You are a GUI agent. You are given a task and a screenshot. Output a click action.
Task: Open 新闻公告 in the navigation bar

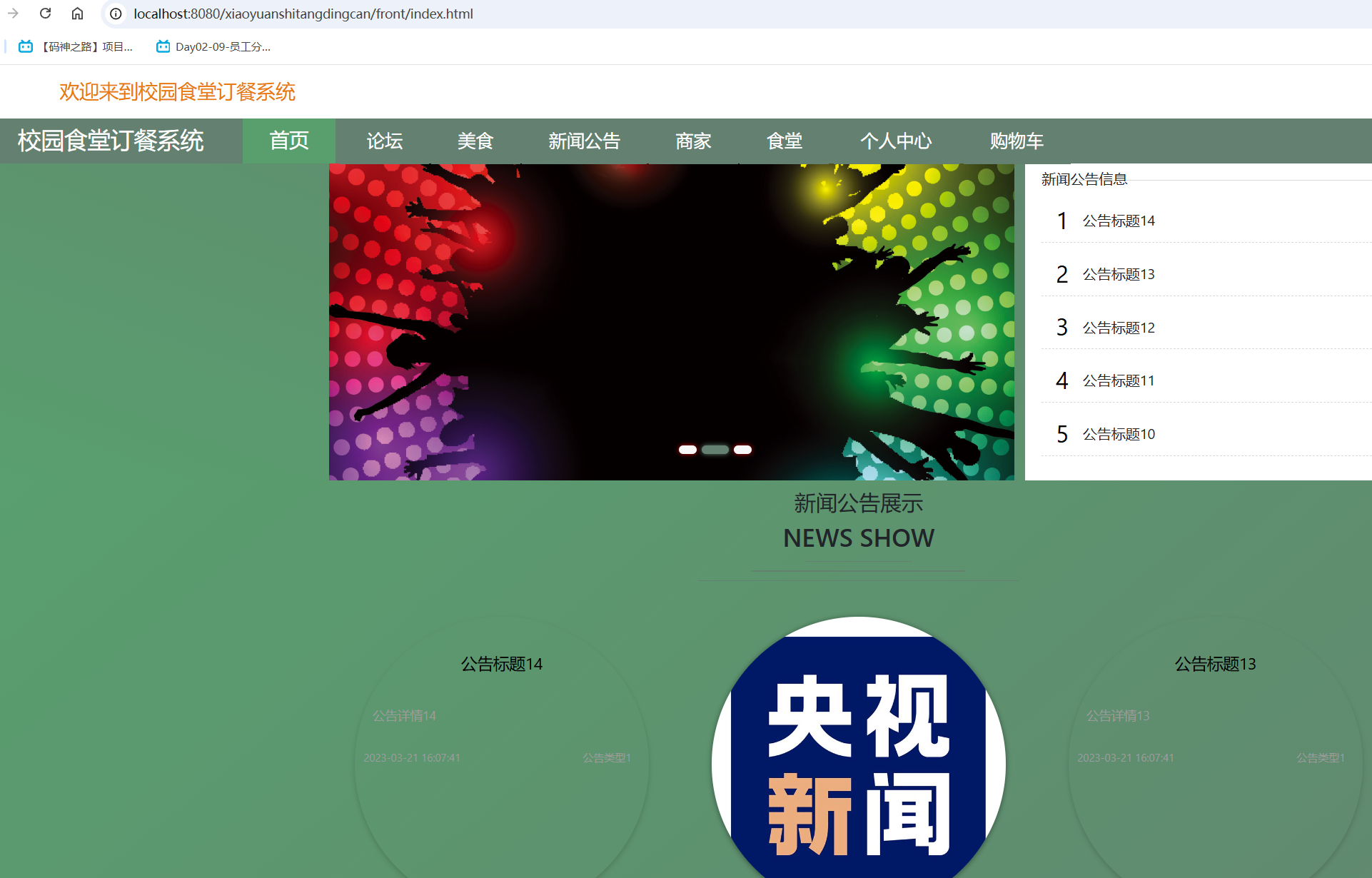[x=584, y=141]
